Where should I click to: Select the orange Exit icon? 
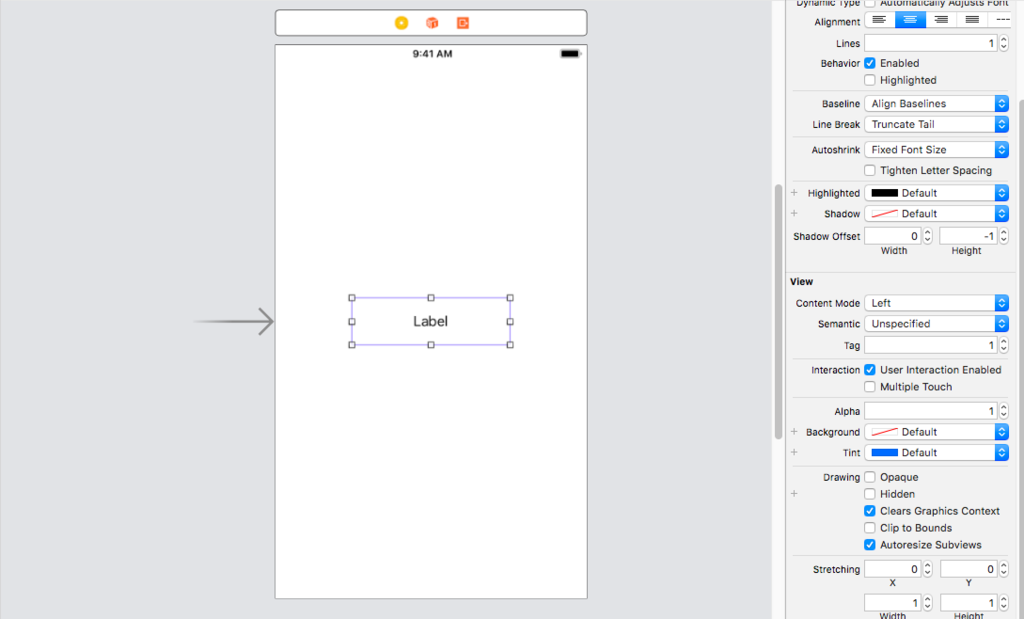pos(462,23)
